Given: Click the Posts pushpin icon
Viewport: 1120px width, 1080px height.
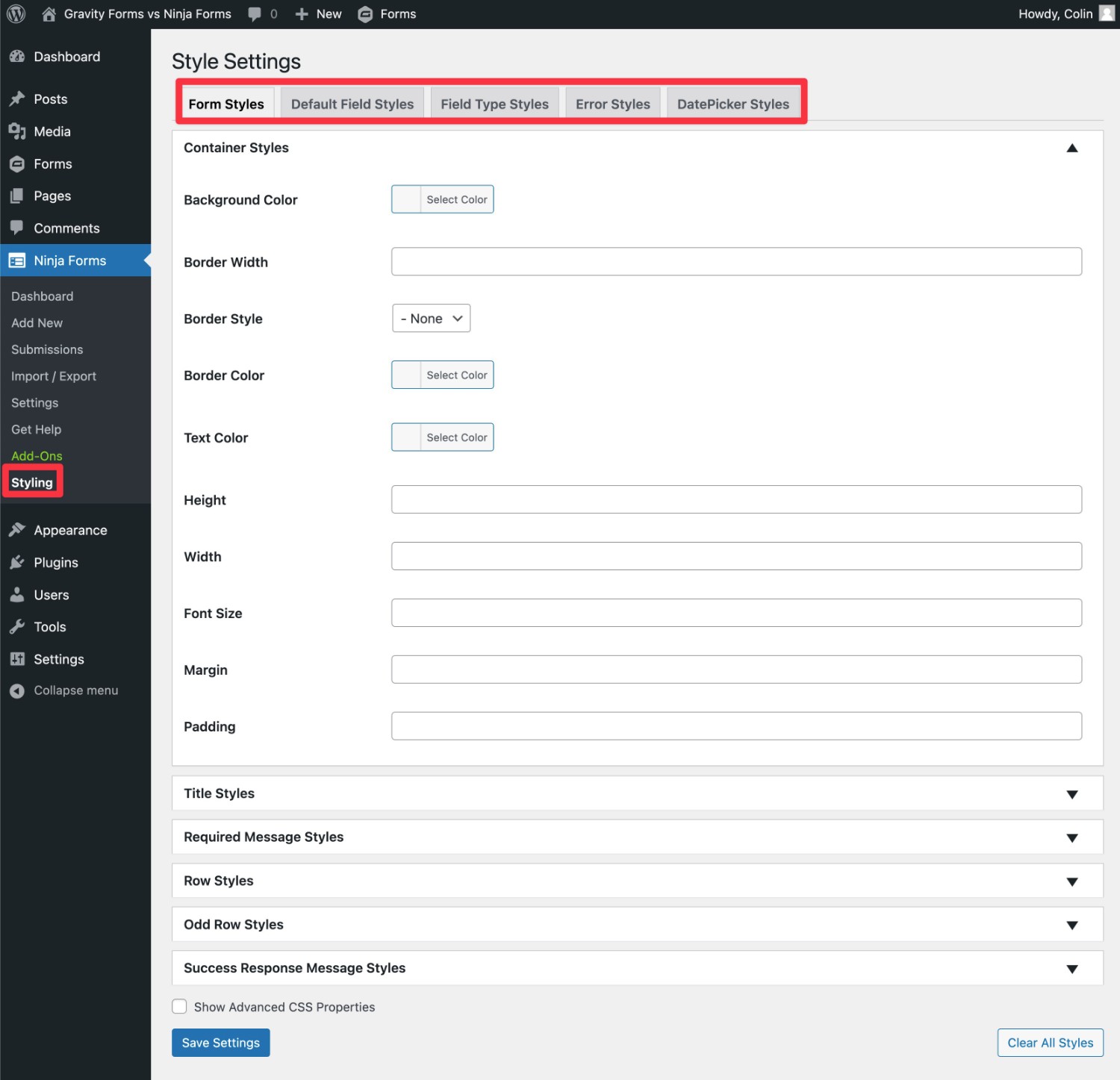Looking at the screenshot, I should pos(17,99).
